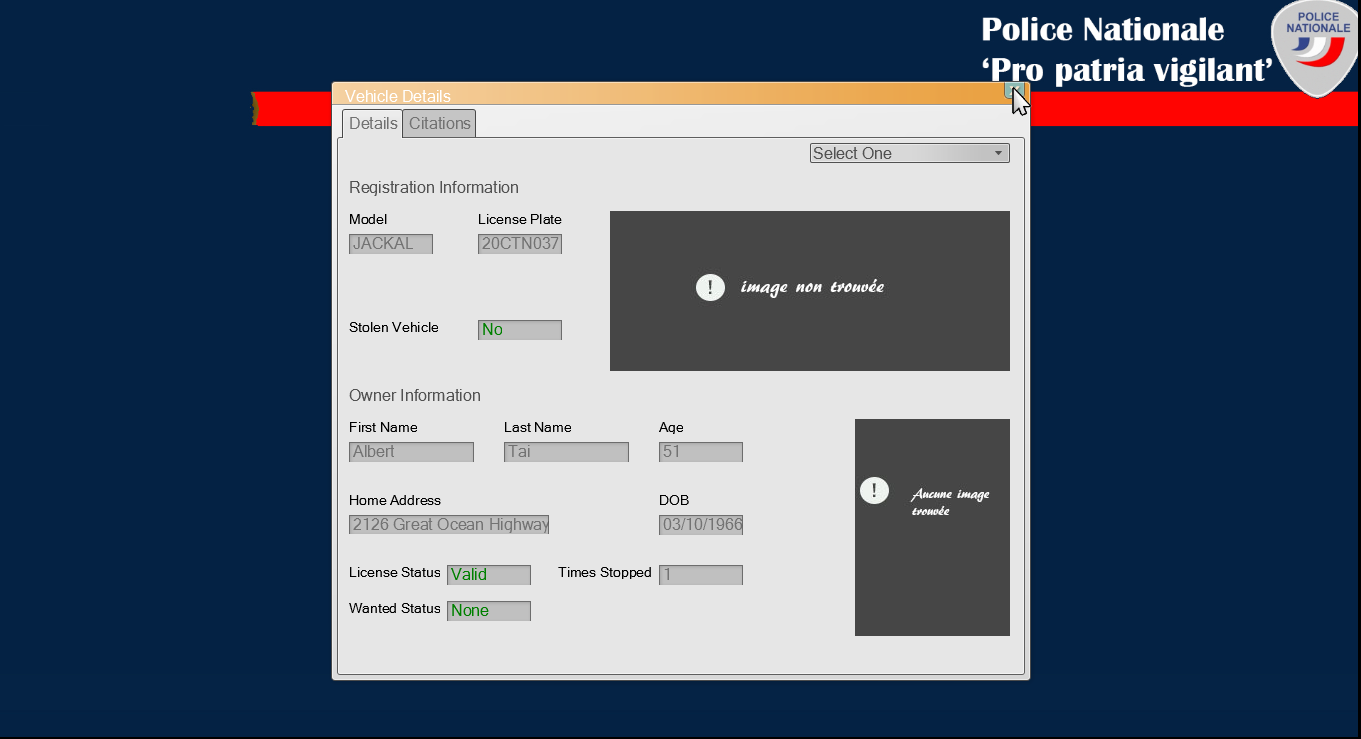Image resolution: width=1361 pixels, height=739 pixels.
Task: Switch to the Citations tab
Action: [439, 124]
